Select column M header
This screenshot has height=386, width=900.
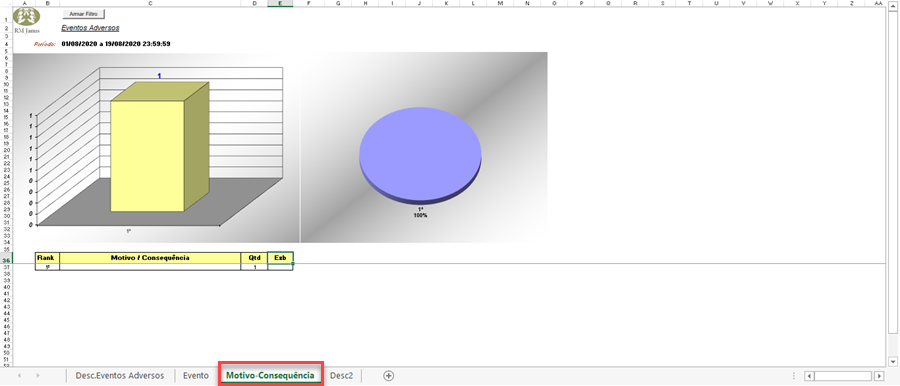point(500,3)
